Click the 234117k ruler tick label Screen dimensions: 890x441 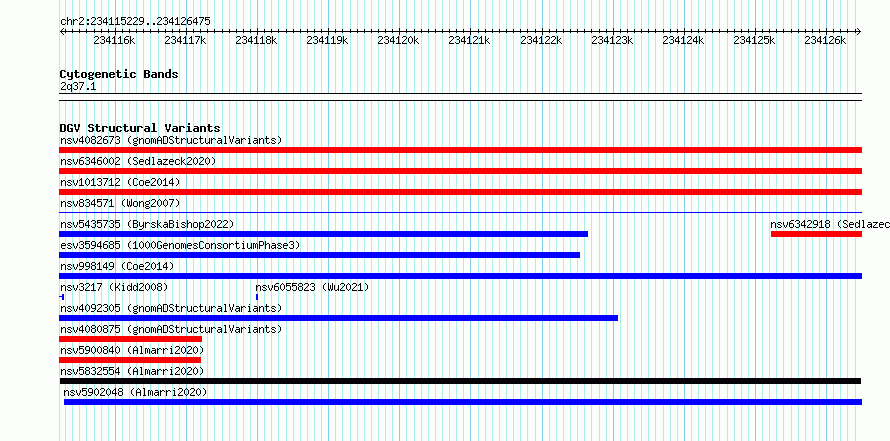tap(185, 40)
